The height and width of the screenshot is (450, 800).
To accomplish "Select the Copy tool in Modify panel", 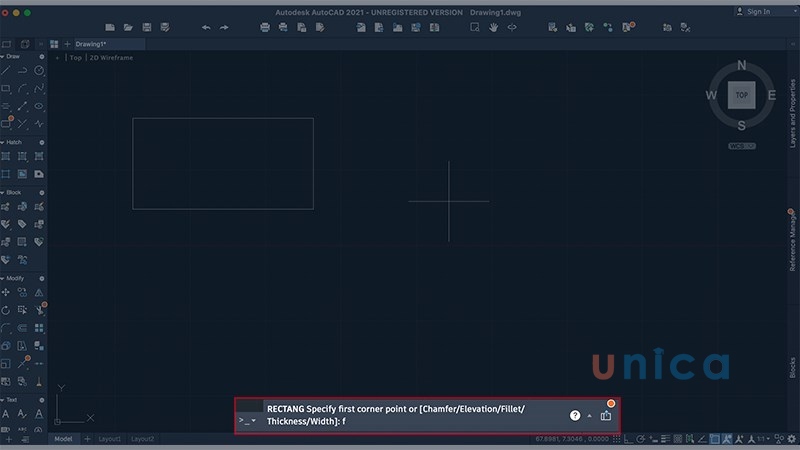I will (22, 292).
